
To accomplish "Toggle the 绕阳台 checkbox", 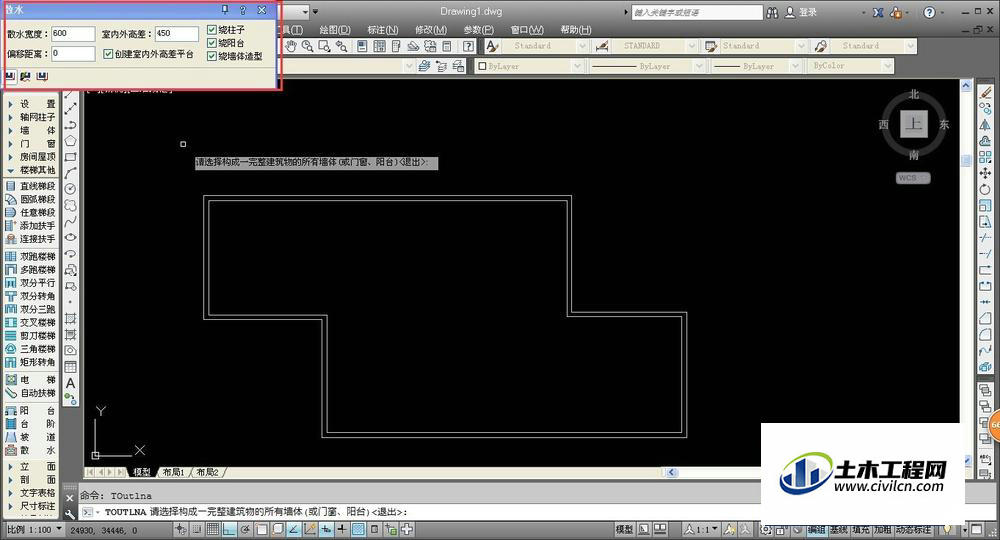I will pyautogui.click(x=212, y=43).
